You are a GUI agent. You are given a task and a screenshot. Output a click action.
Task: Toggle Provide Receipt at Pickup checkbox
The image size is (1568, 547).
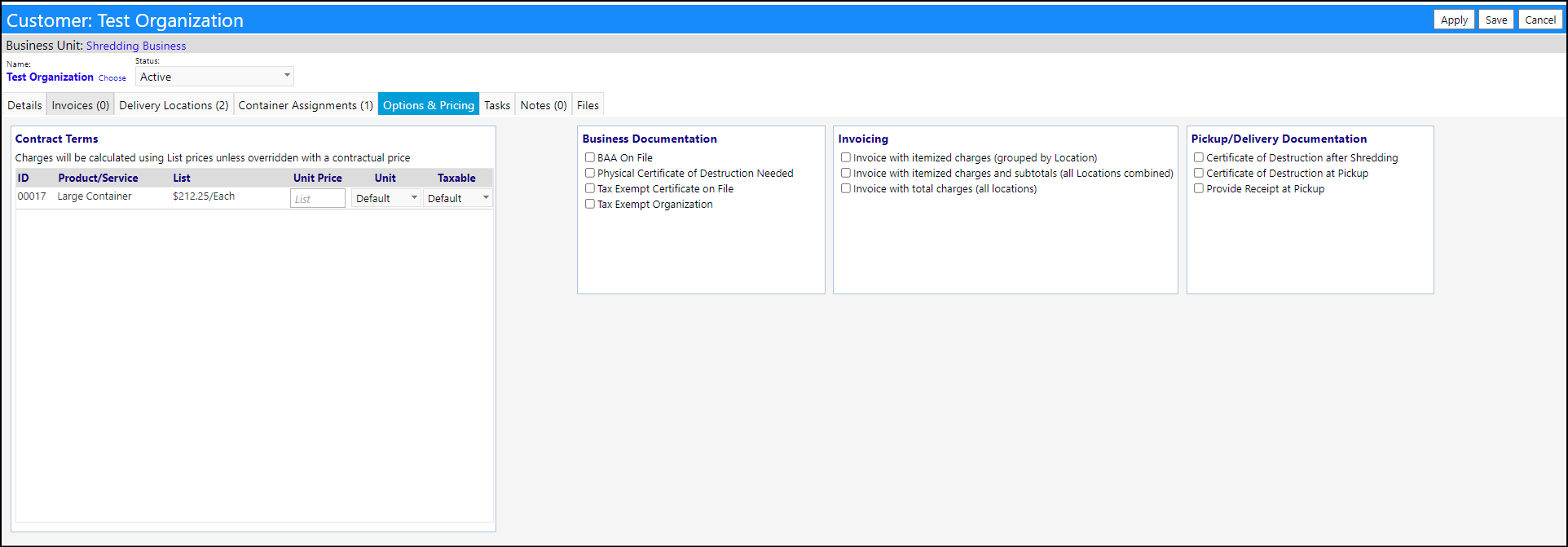click(x=1199, y=188)
